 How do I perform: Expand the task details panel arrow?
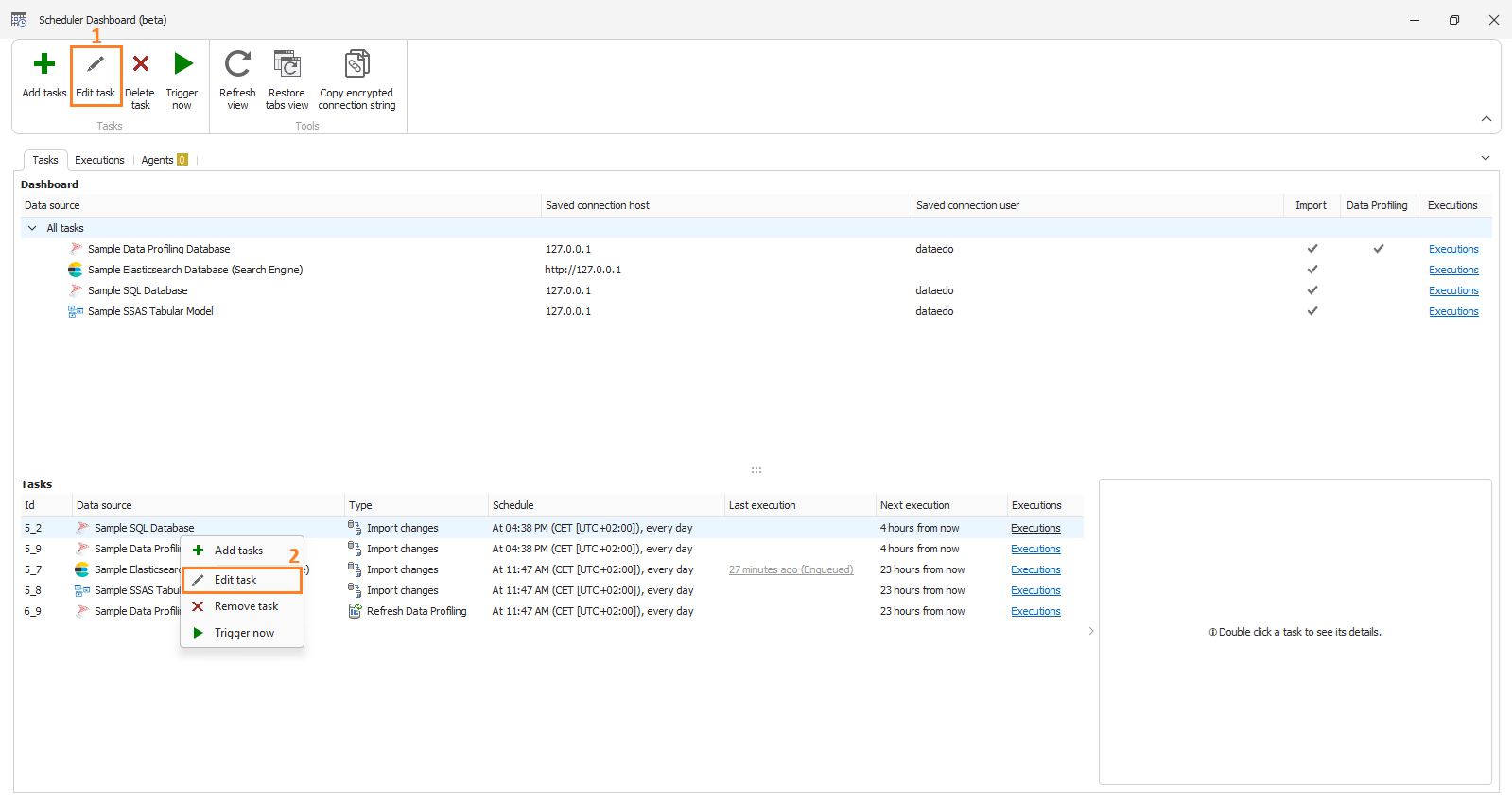(x=1091, y=631)
